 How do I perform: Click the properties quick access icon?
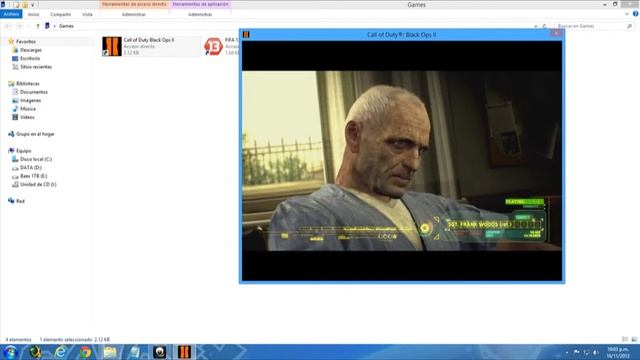pyautogui.click(x=16, y=4)
